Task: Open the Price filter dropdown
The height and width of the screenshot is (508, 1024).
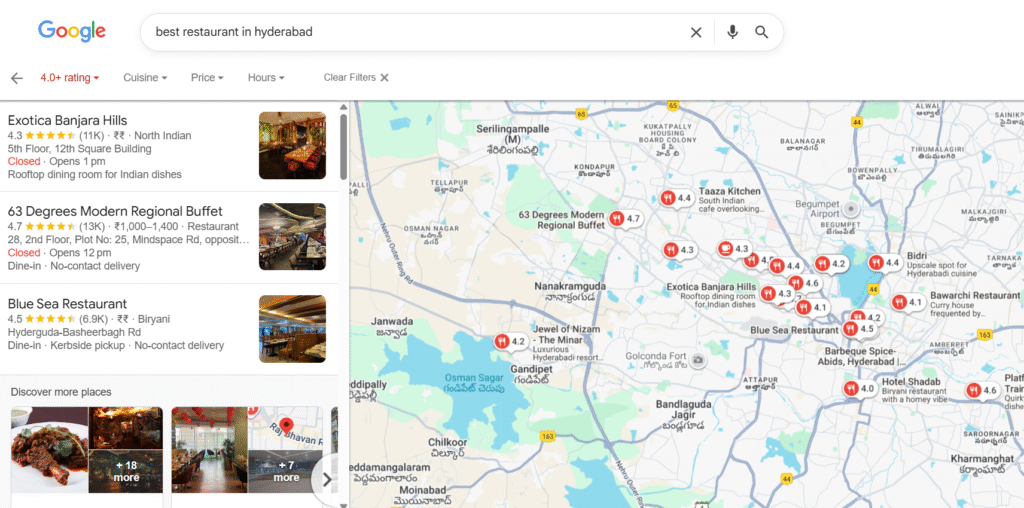Action: pos(207,78)
